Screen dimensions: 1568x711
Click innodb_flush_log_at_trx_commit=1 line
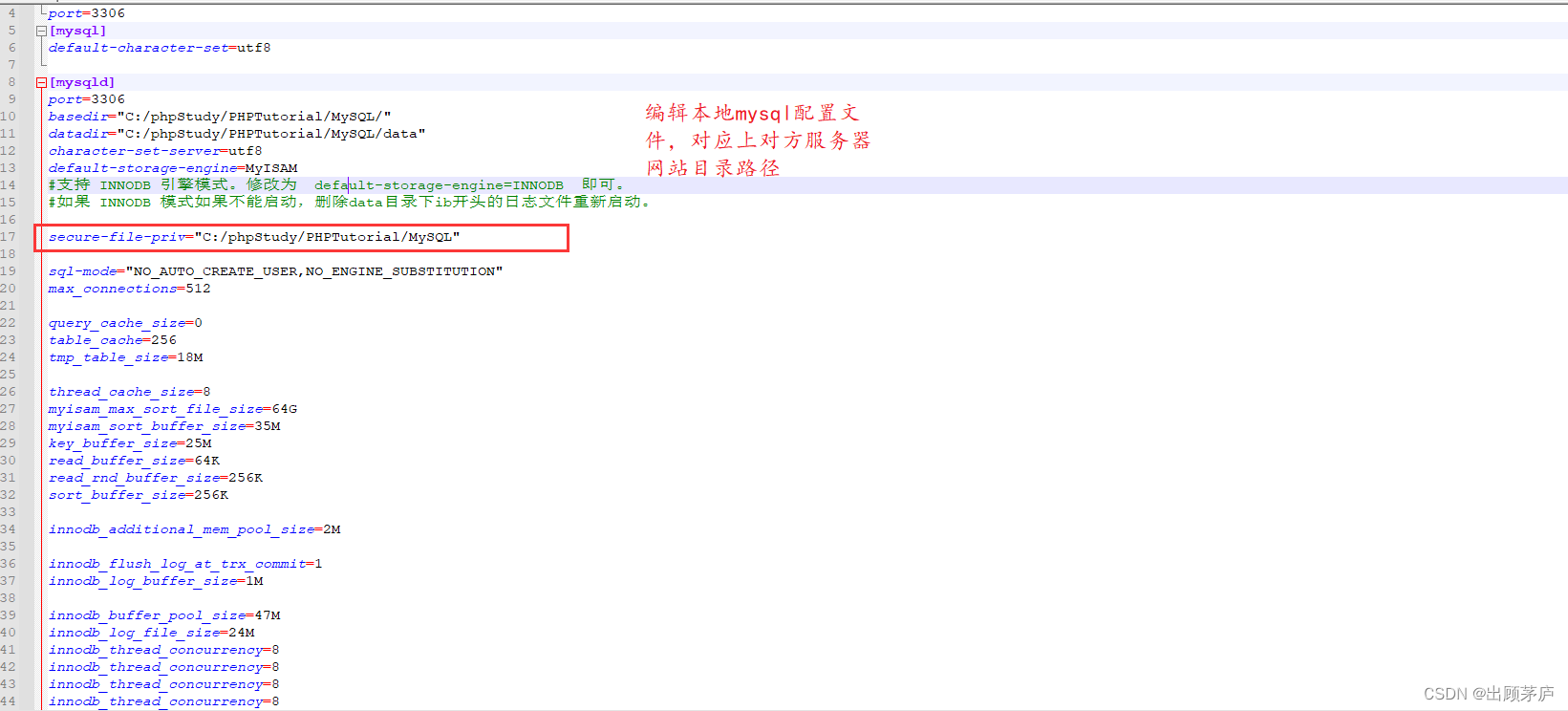click(185, 564)
